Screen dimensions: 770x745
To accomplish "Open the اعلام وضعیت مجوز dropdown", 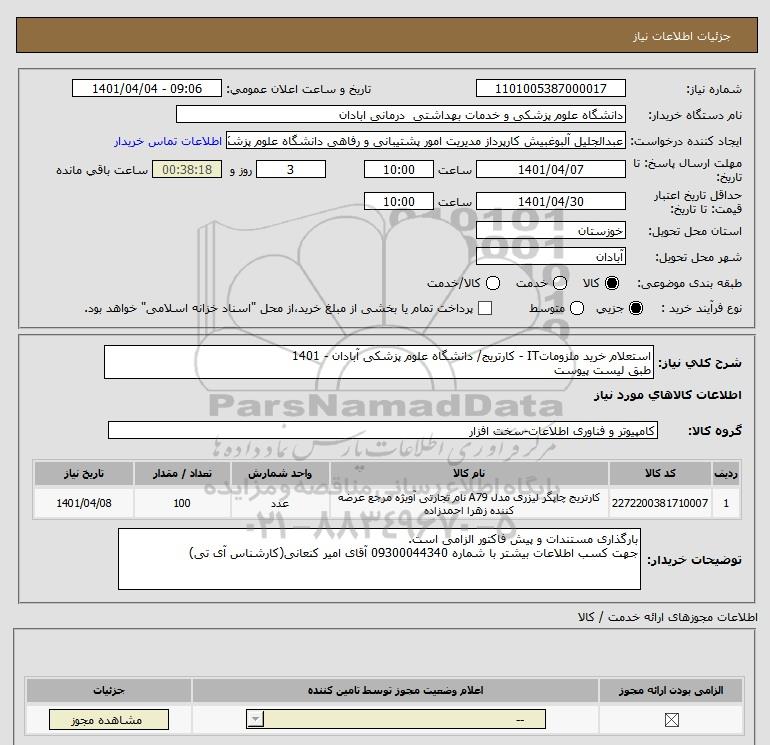I will pos(396,720).
